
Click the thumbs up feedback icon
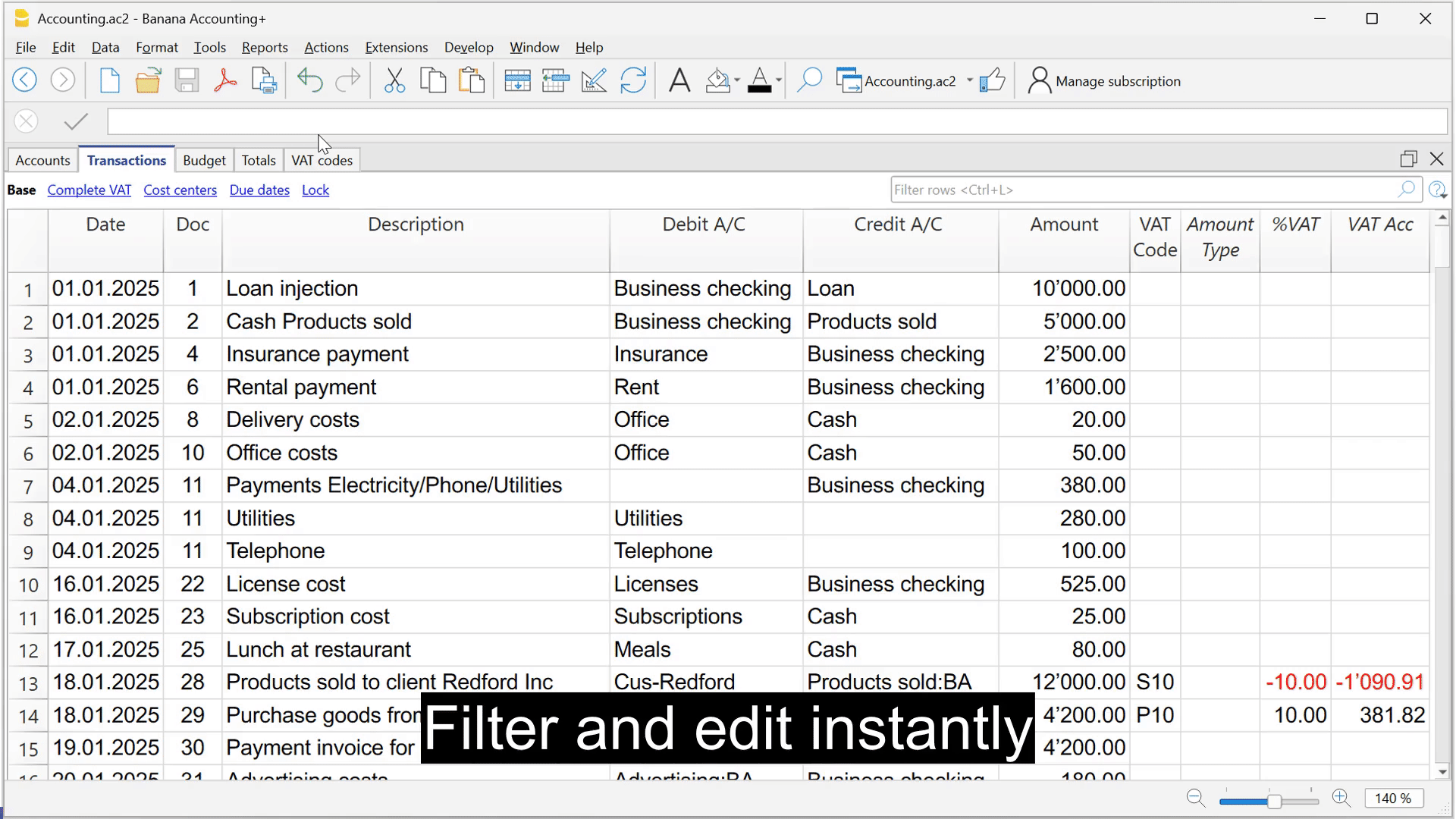[992, 80]
